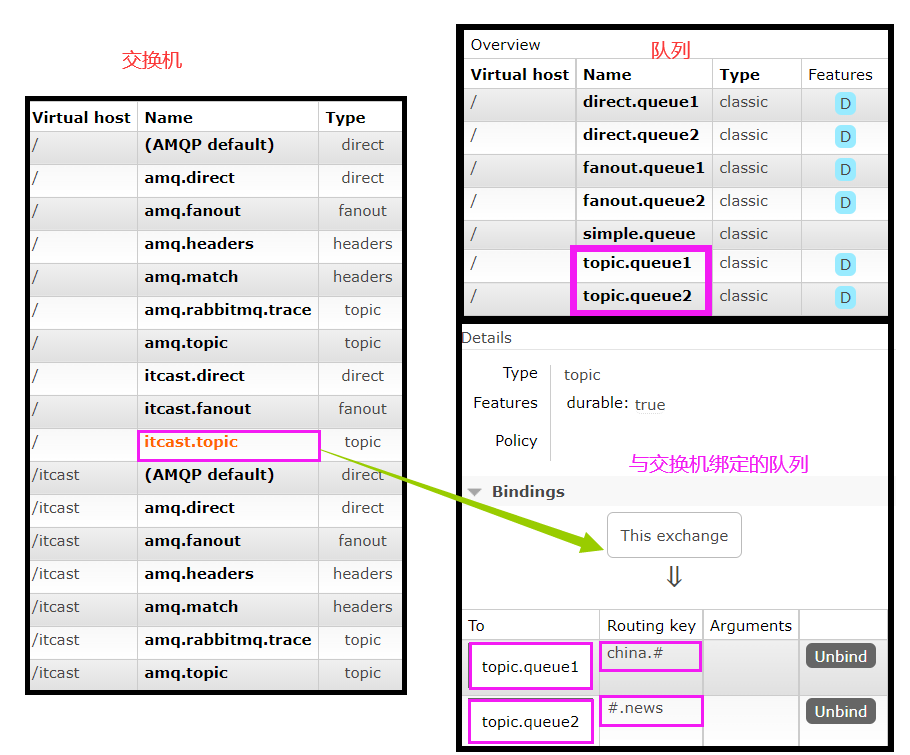Image resolution: width=910 pixels, height=755 pixels.
Task: Open the direct.queue1 queue
Action: click(x=641, y=102)
